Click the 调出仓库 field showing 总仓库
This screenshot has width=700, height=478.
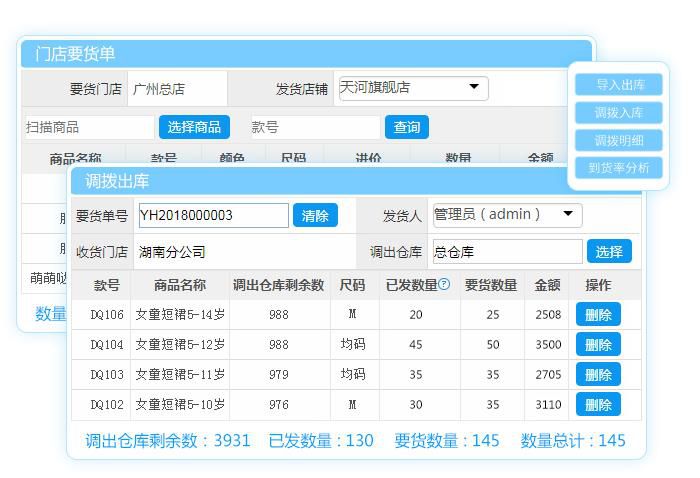click(x=506, y=252)
